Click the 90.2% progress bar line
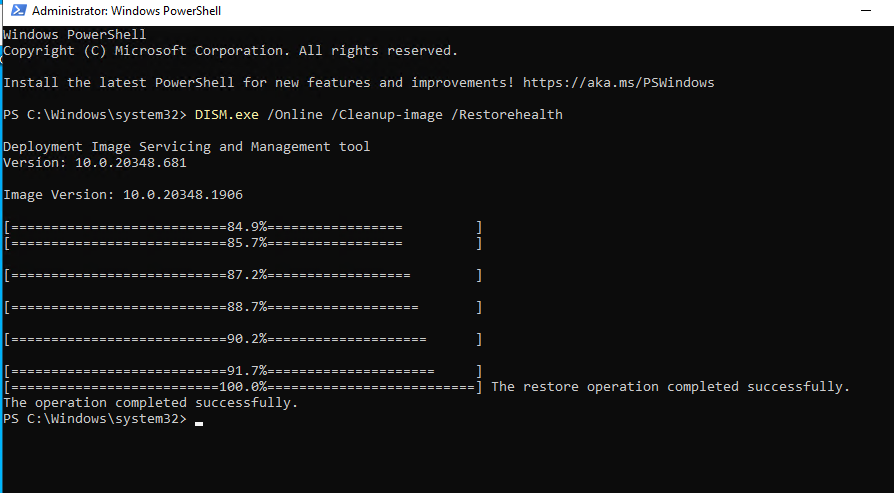The width and height of the screenshot is (894, 493). click(x=243, y=339)
